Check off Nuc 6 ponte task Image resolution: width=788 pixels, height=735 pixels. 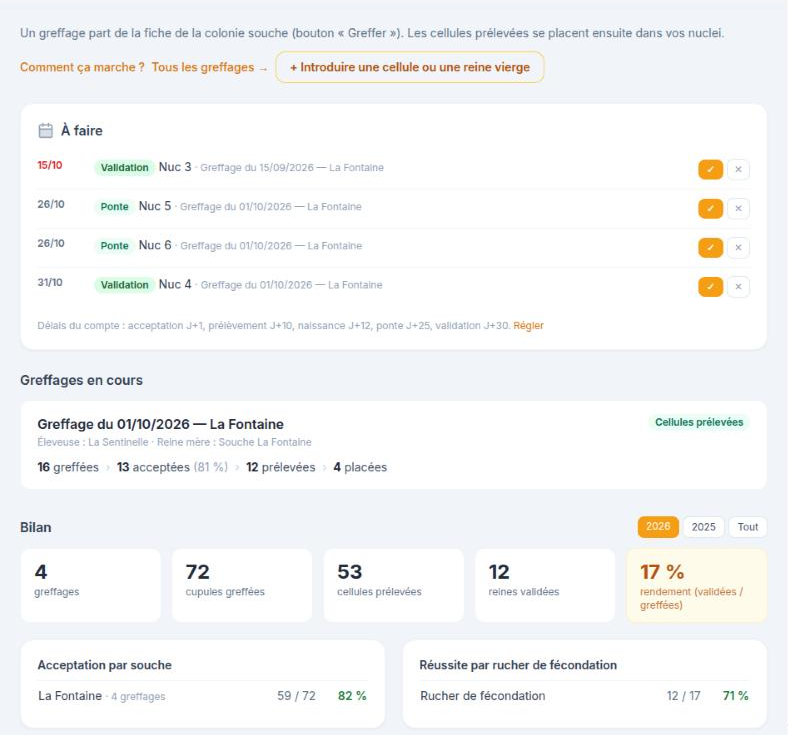[710, 248]
